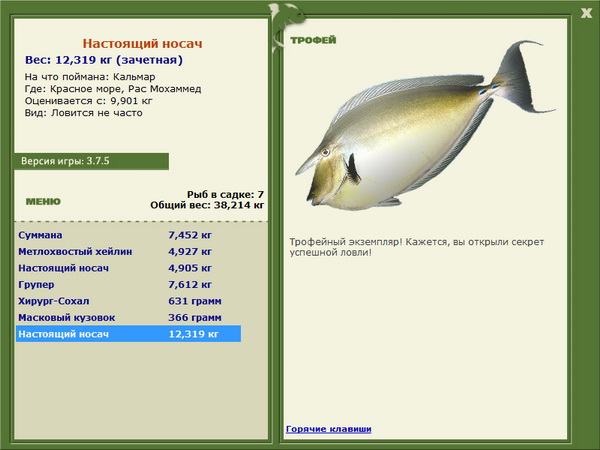
Task: Select the Хирург-Сохал row
Action: 128,301
